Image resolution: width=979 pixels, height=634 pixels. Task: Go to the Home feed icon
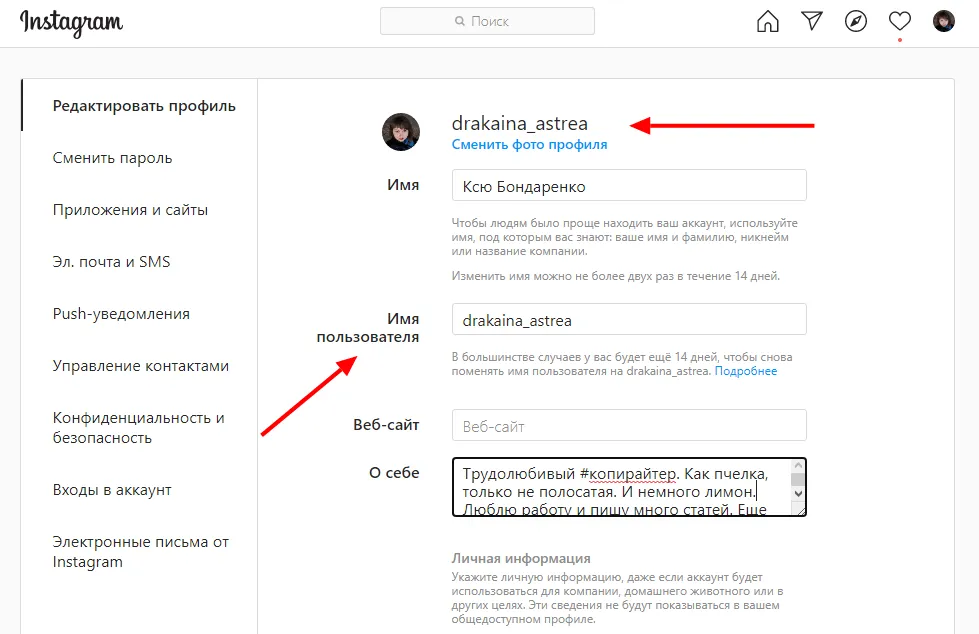pos(767,21)
